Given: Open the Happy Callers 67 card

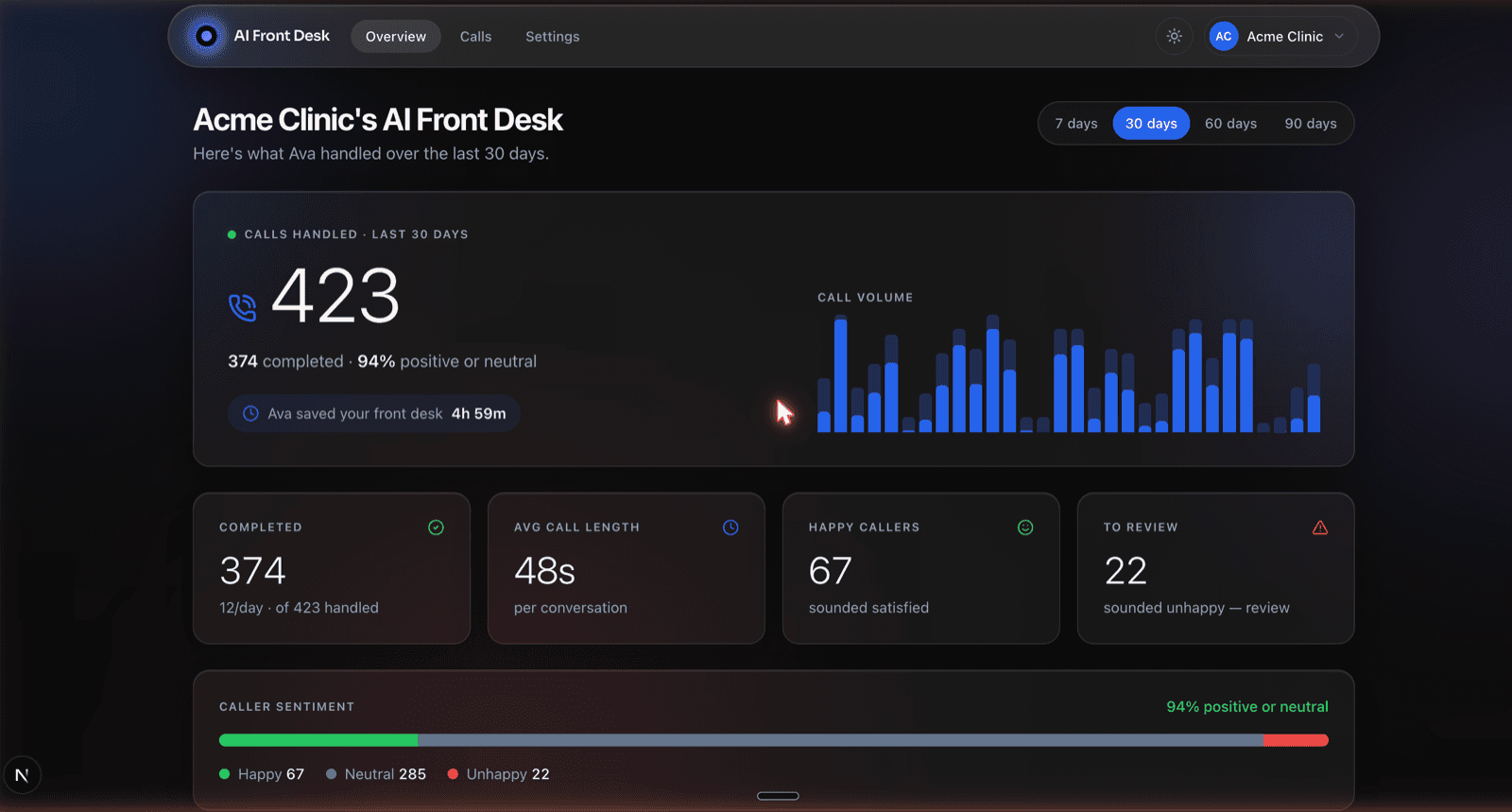Looking at the screenshot, I should pos(921,568).
